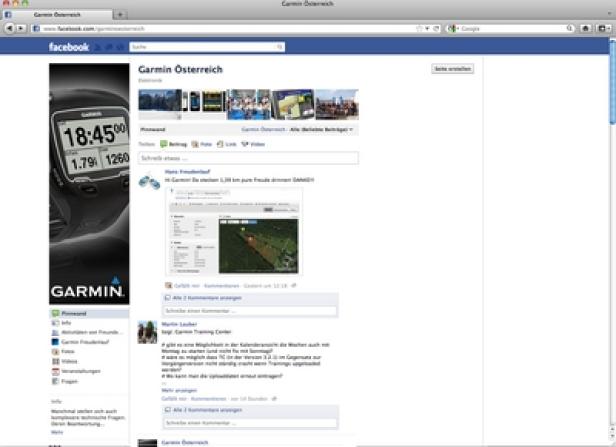616x447 pixels.
Task: Open the bookmarks toolbar button at far right
Action: [603, 28]
